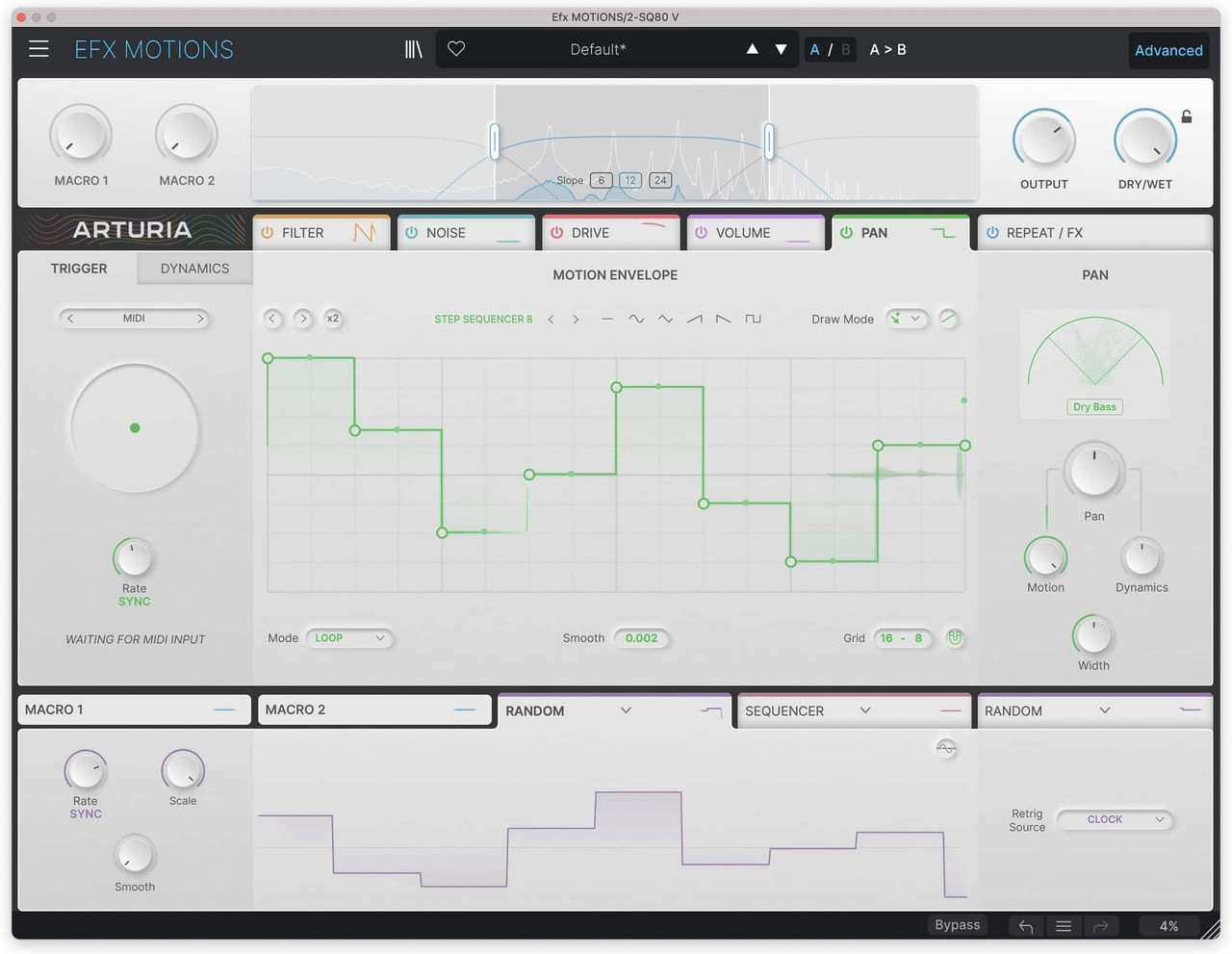Click the Bypass button
Screen dimensions: 1232x954
click(958, 925)
